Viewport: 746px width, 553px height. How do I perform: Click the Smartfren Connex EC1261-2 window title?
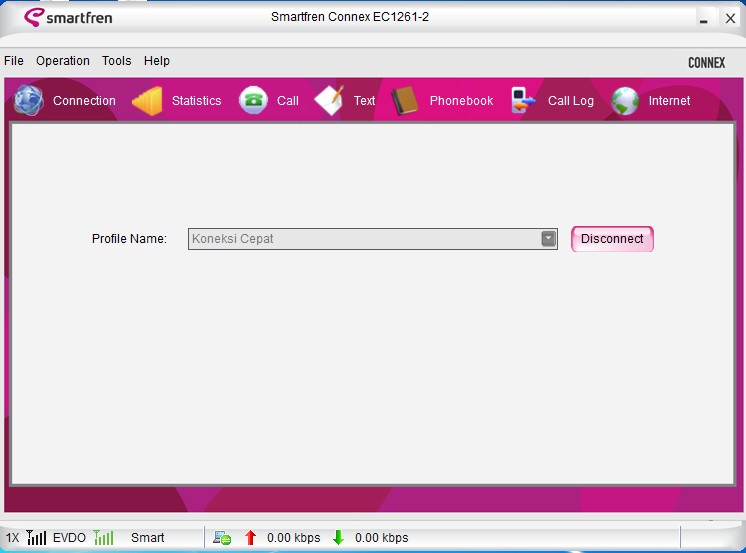350,17
